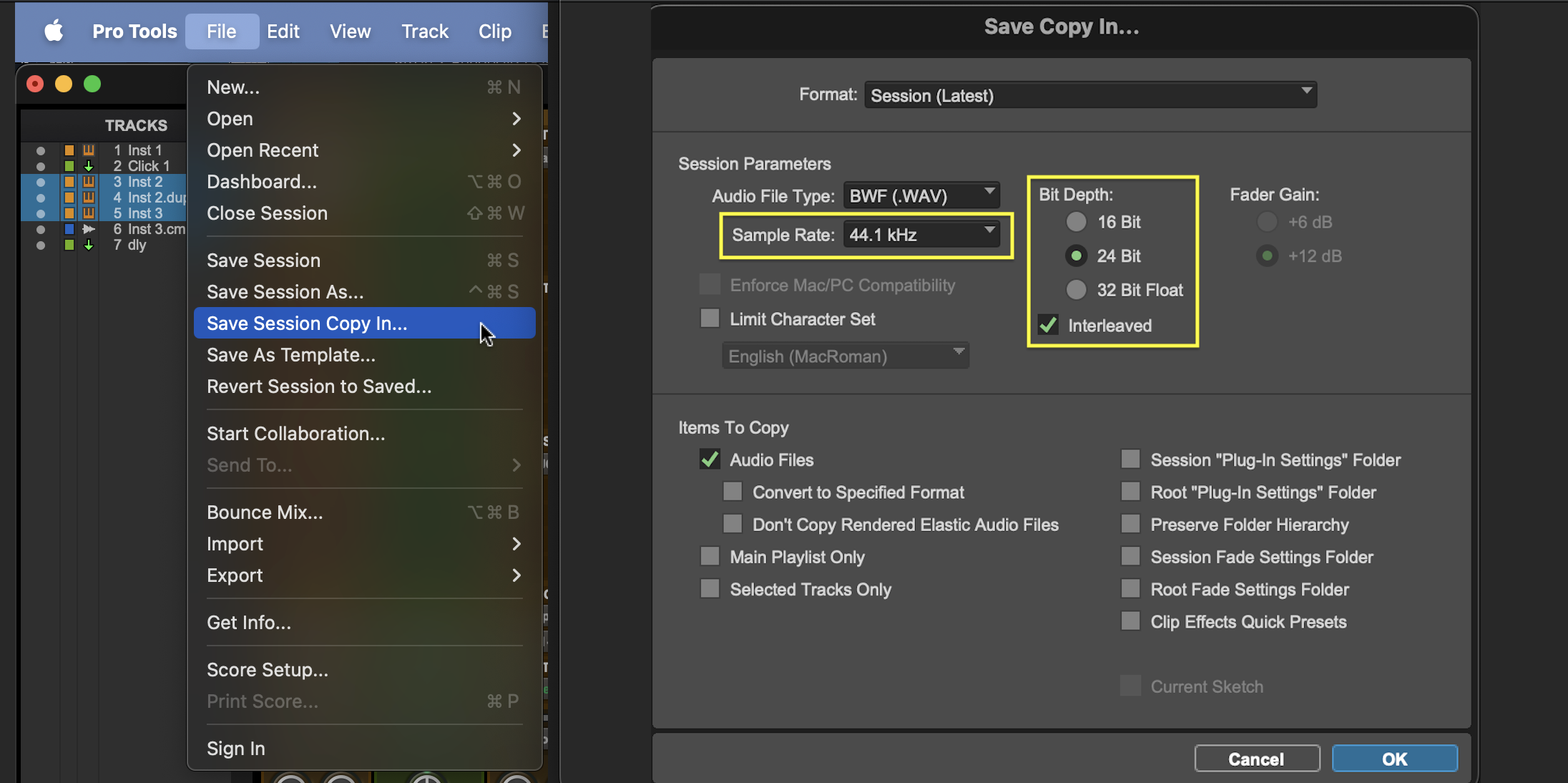Open the Track menu
This screenshot has height=783, width=1568.
425,31
